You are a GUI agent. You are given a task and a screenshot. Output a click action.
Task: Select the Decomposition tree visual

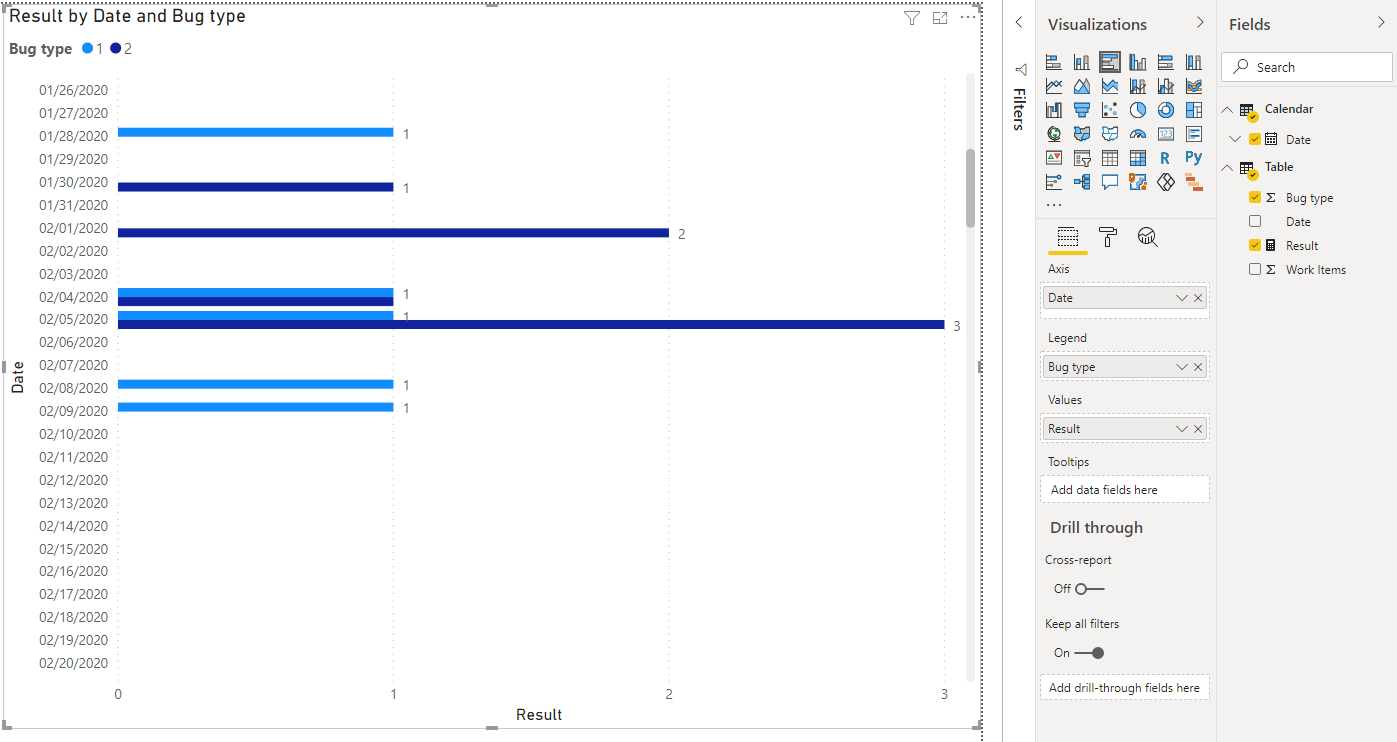(1082, 182)
